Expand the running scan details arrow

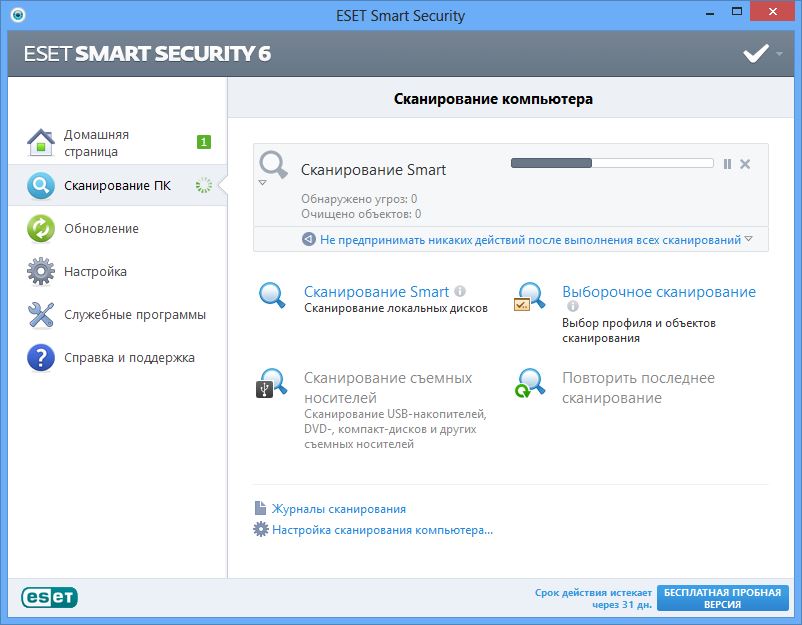pos(263,183)
